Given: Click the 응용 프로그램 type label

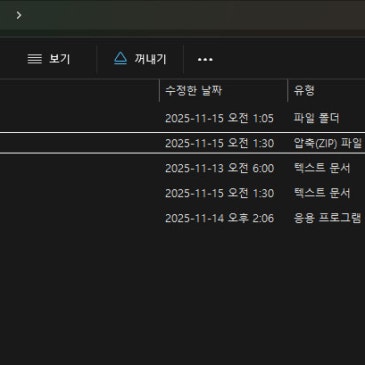Looking at the screenshot, I should tap(327, 218).
